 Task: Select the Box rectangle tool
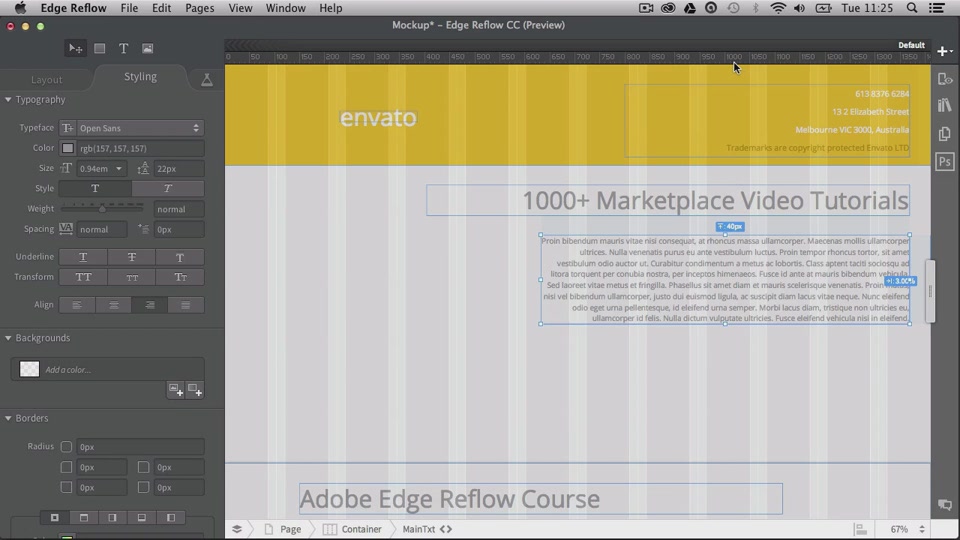pos(99,48)
